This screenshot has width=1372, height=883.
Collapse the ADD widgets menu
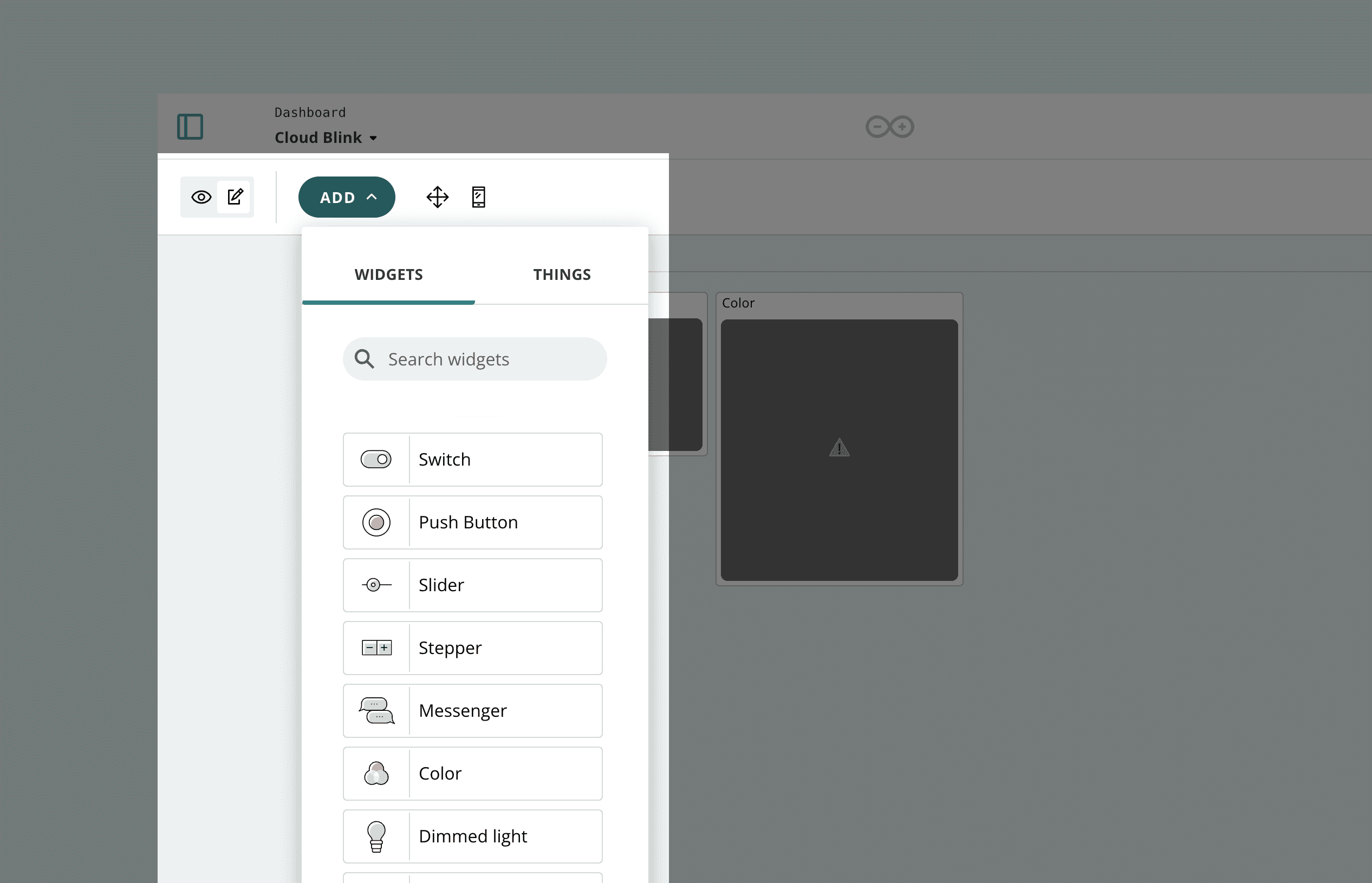tap(347, 197)
